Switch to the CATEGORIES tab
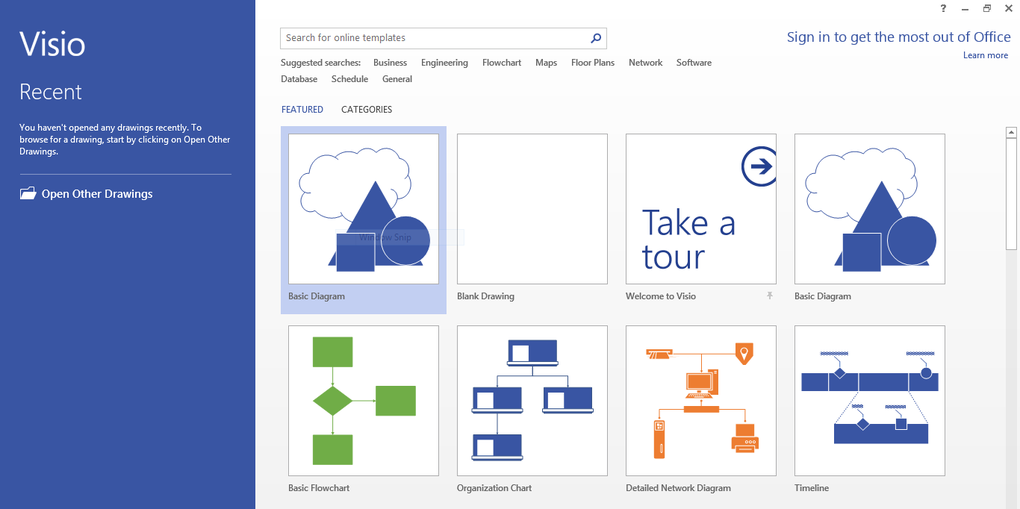Image resolution: width=1020 pixels, height=509 pixels. tap(367, 110)
